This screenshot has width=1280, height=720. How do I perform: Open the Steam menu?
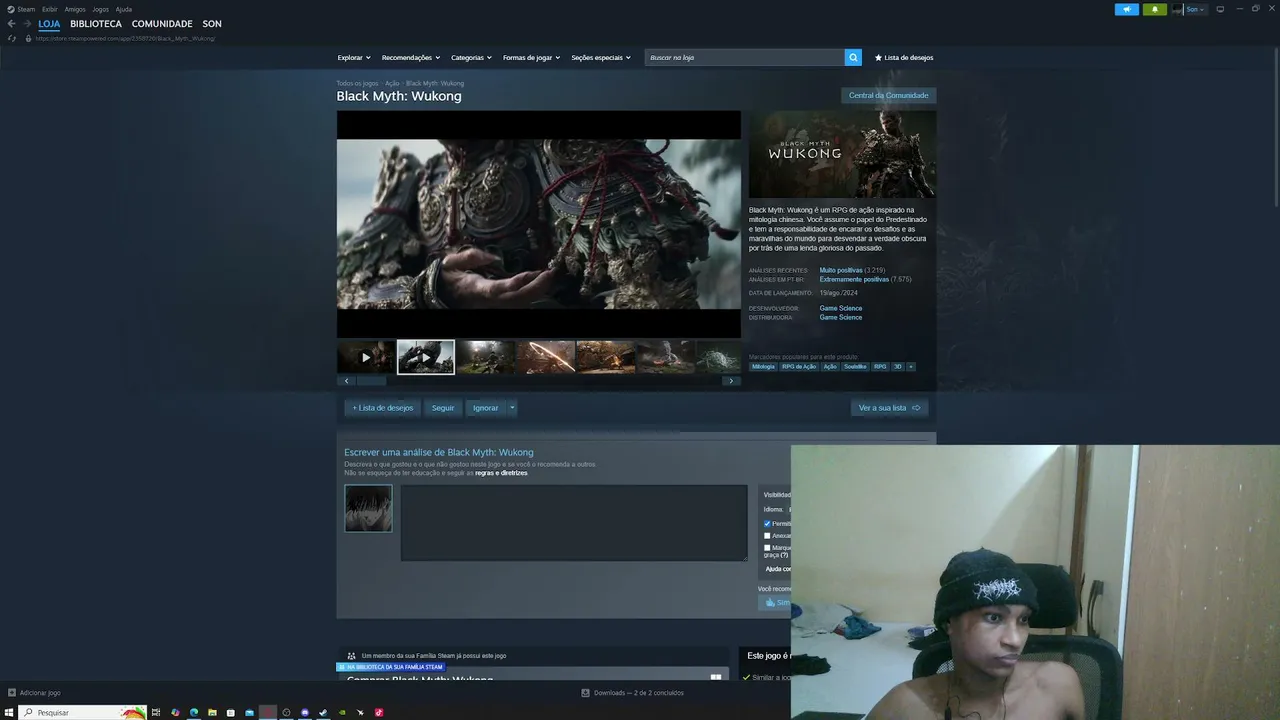pos(26,9)
